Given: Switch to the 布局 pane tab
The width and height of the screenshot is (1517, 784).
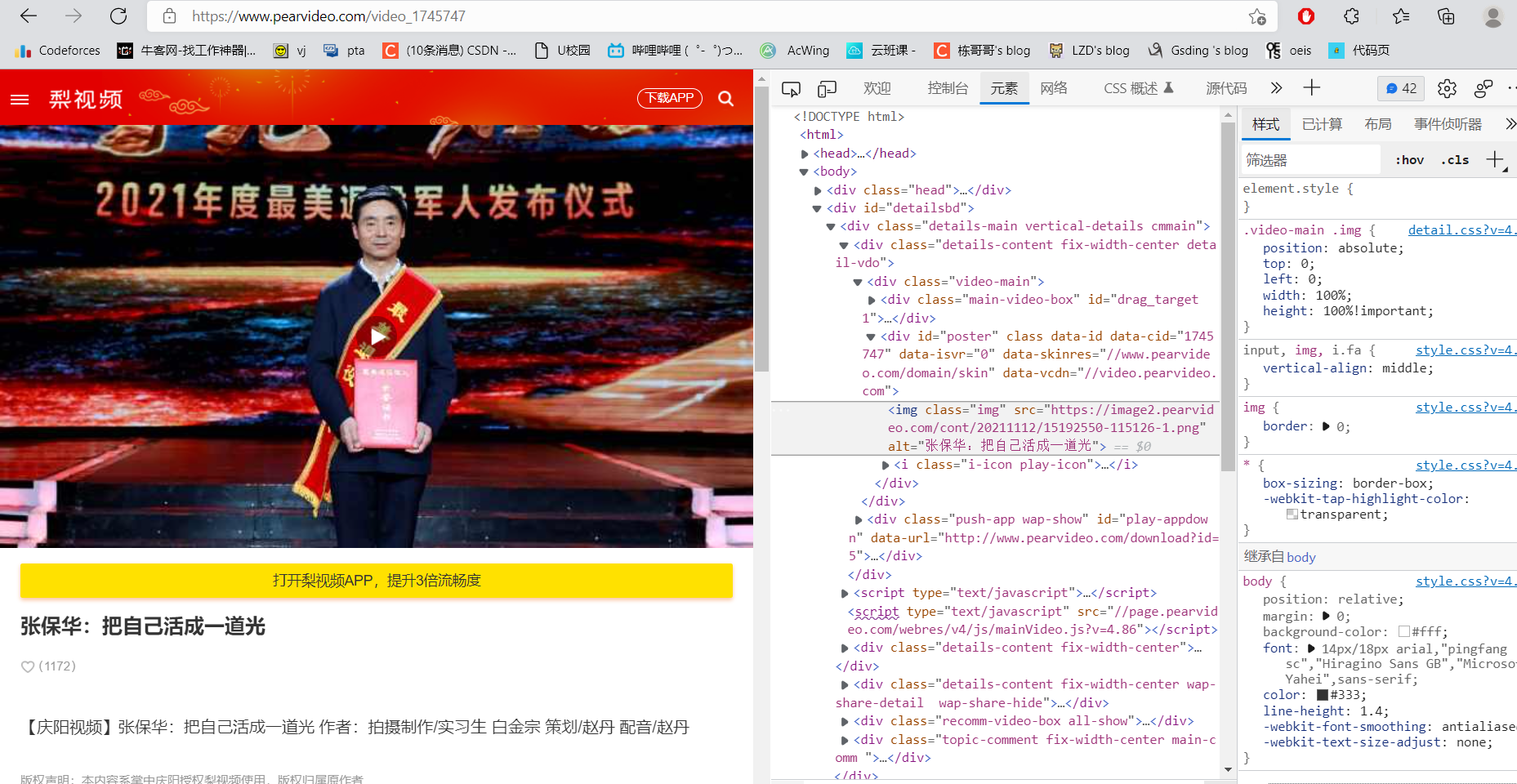Looking at the screenshot, I should (x=1377, y=124).
